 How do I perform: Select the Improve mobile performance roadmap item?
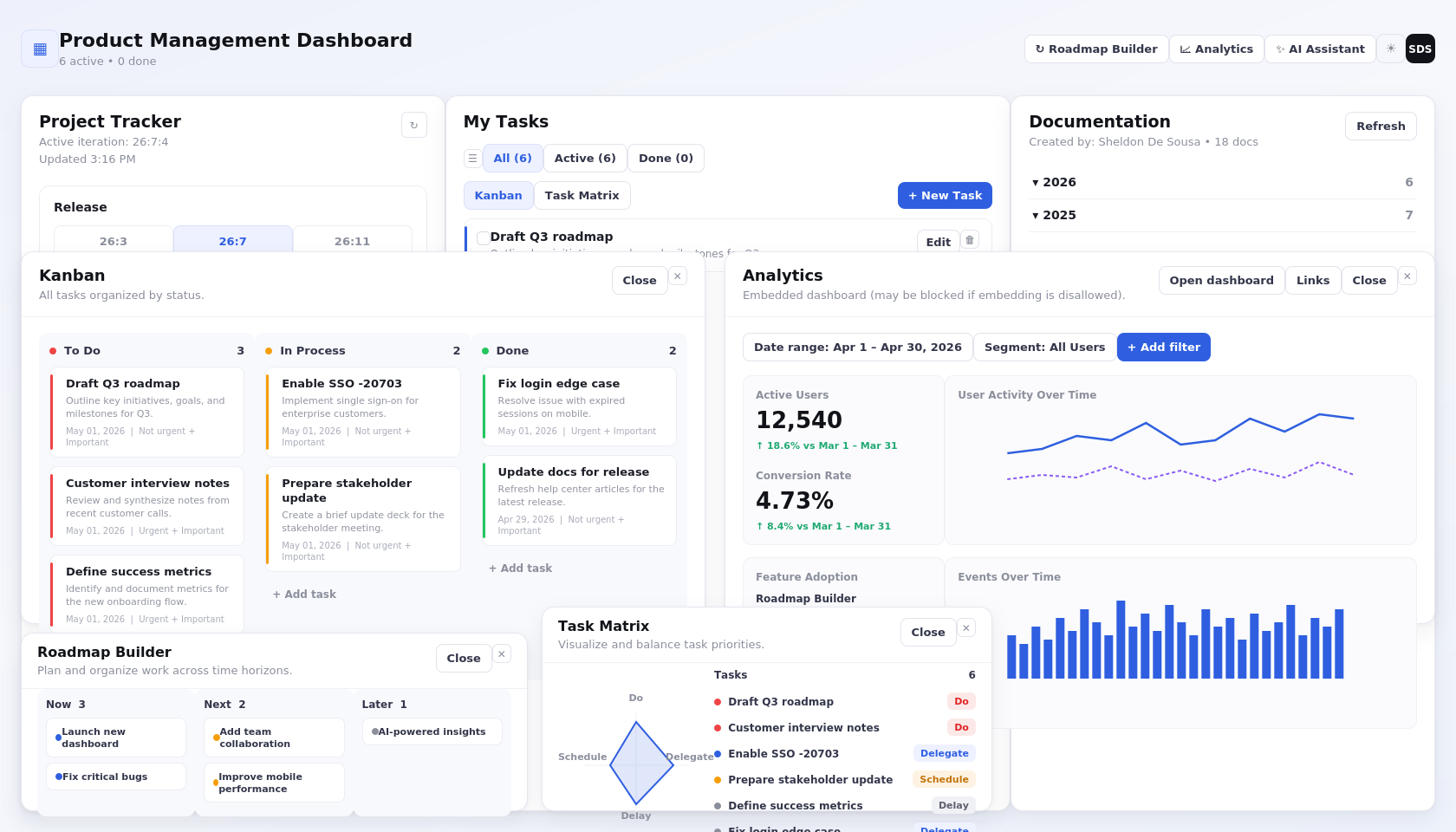pos(274,783)
